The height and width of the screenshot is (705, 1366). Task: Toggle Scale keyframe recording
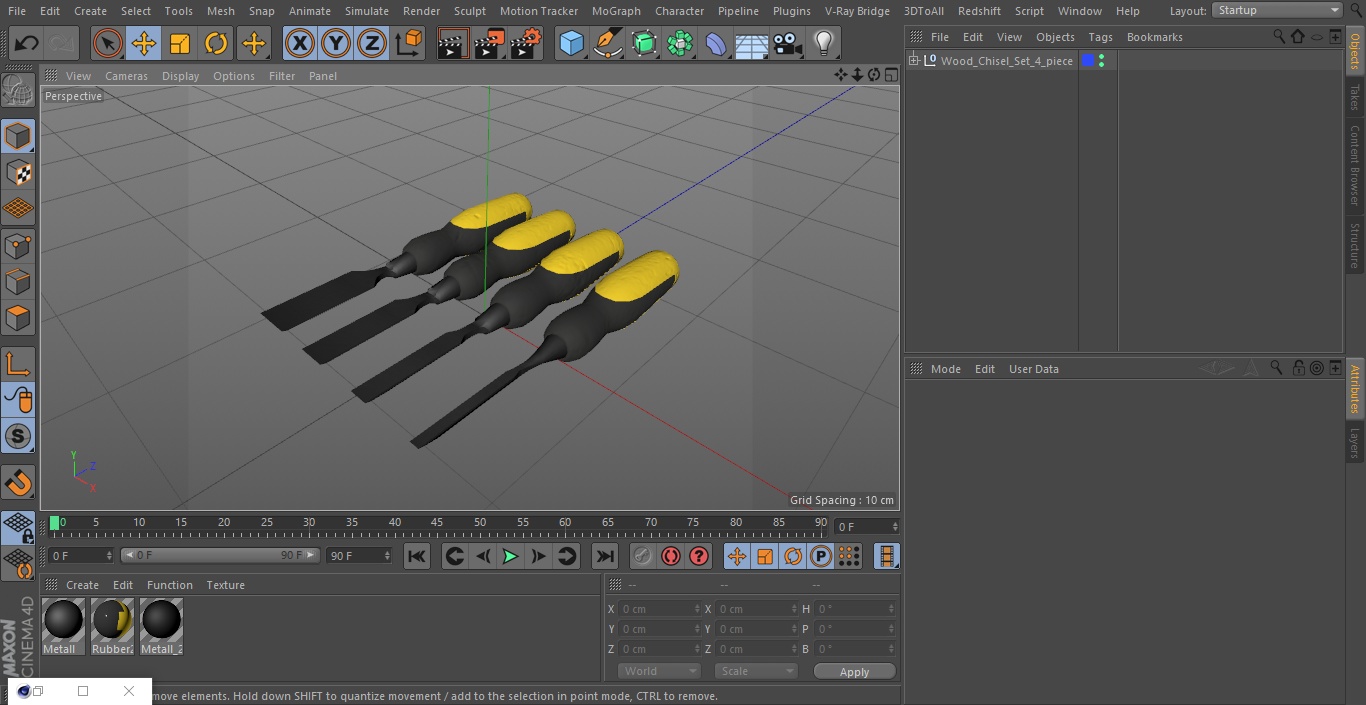point(765,556)
